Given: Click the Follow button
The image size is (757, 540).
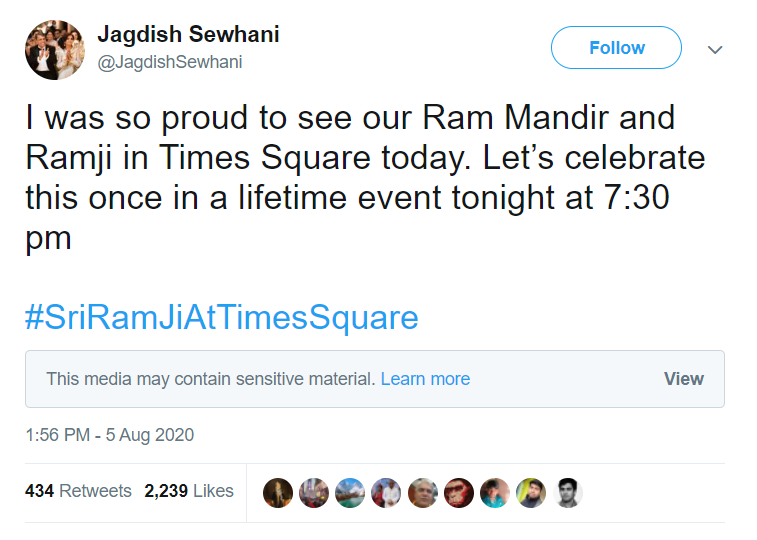Looking at the screenshot, I should [x=616, y=48].
